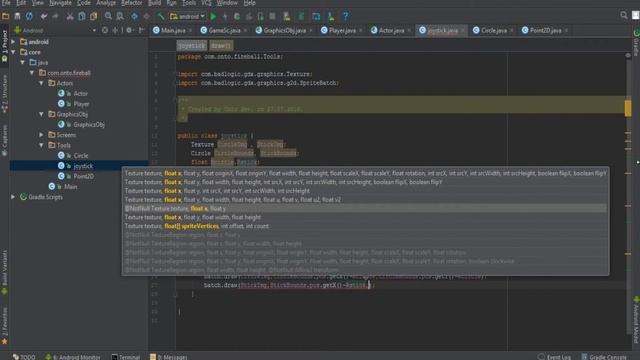Screen dimensions: 640x360
Task: Run the app with green play icon
Action: click(213, 16)
